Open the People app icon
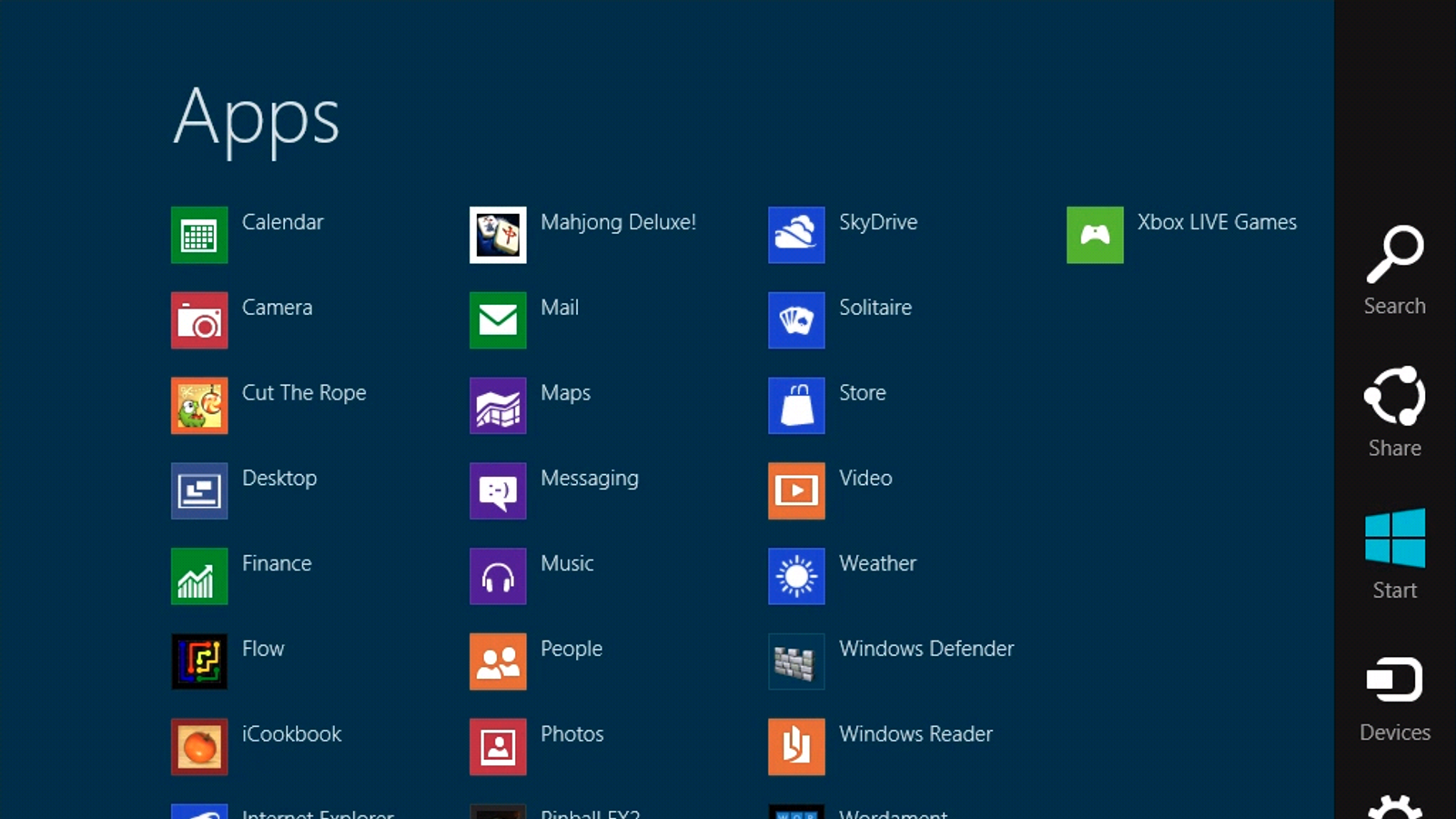Viewport: 1456px width, 819px height. [498, 662]
